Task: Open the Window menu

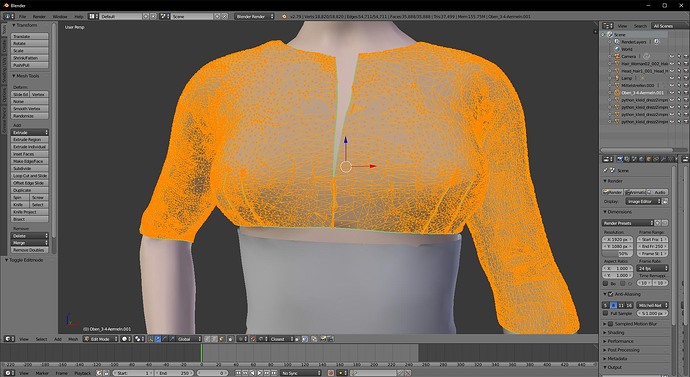Action: click(x=60, y=16)
